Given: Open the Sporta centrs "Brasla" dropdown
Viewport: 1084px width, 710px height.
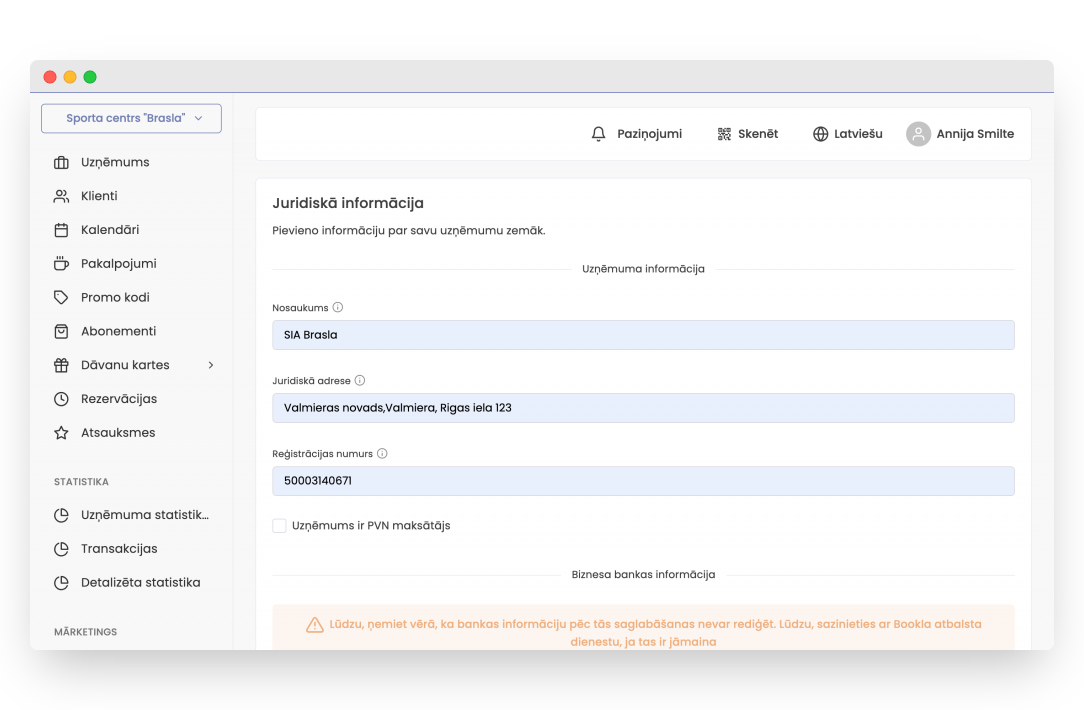Looking at the screenshot, I should pyautogui.click(x=131, y=118).
